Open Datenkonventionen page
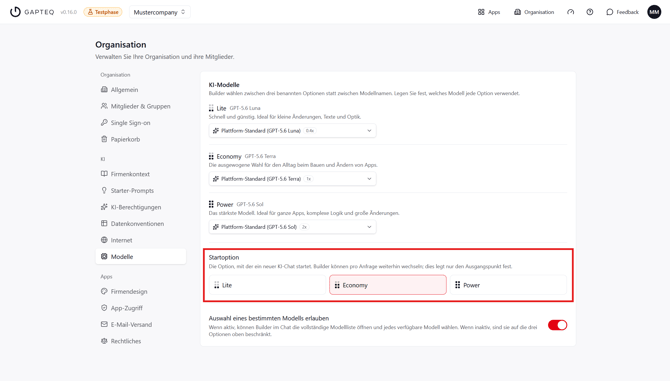Image resolution: width=670 pixels, height=381 pixels. [x=141, y=223]
